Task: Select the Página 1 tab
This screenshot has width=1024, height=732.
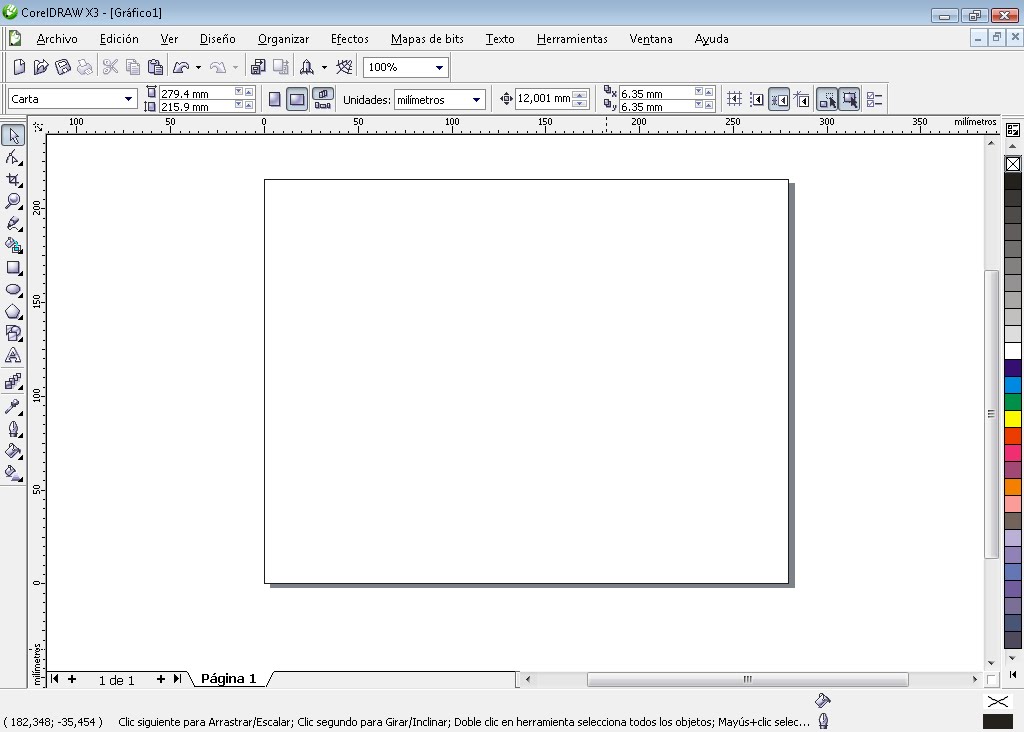Action: (x=228, y=679)
